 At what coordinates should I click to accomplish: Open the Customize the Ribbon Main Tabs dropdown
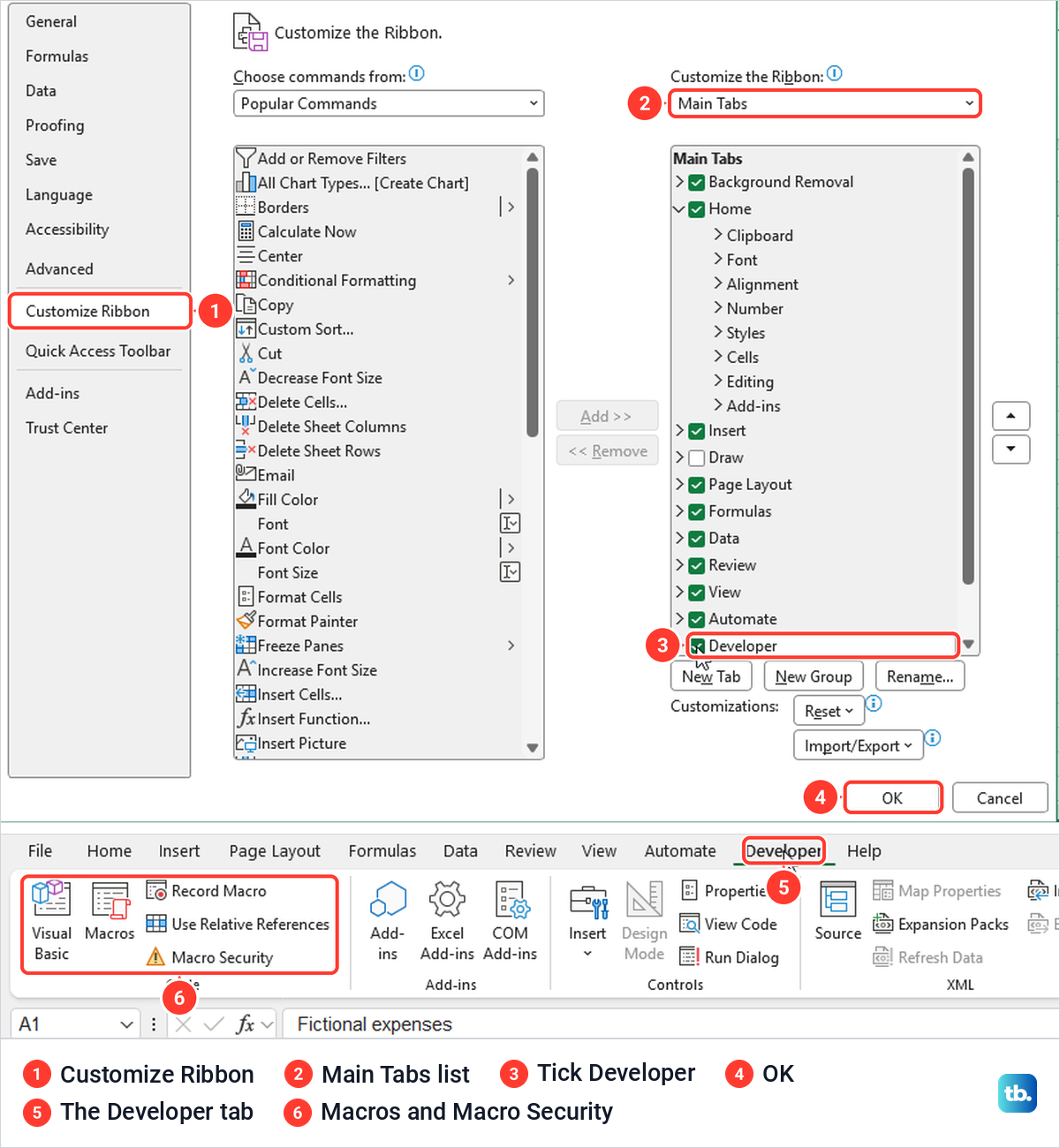pyautogui.click(x=824, y=103)
